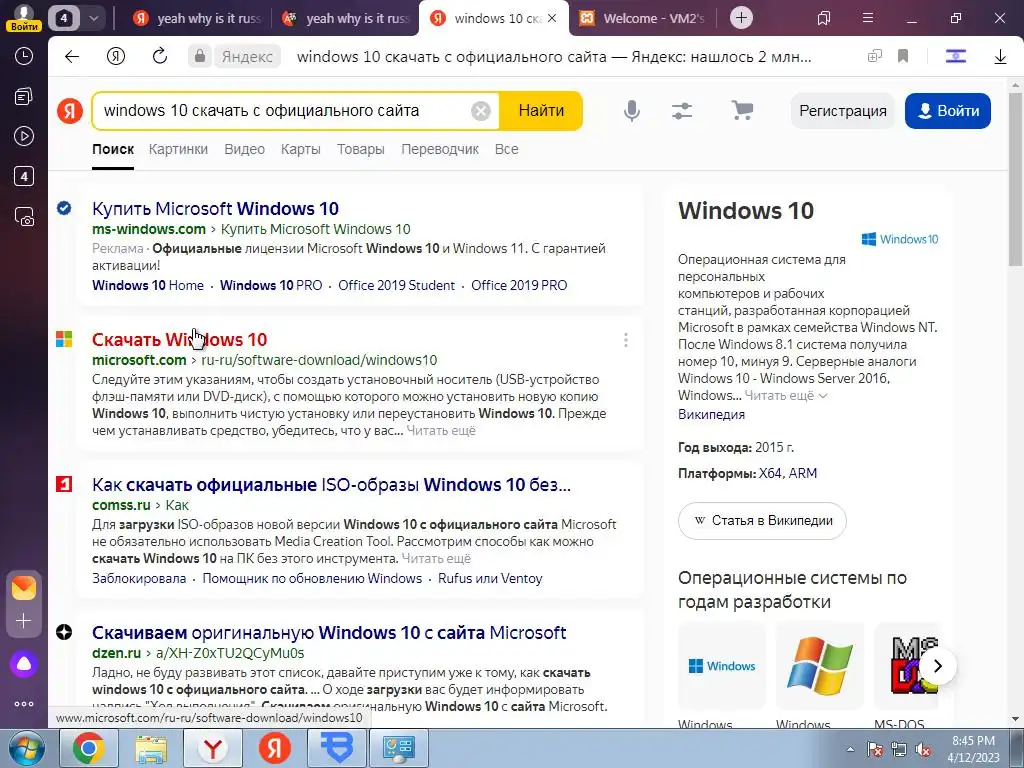Viewport: 1024px width, 768px height.
Task: Click the muted volume tray icon
Action: pyautogui.click(x=923, y=749)
